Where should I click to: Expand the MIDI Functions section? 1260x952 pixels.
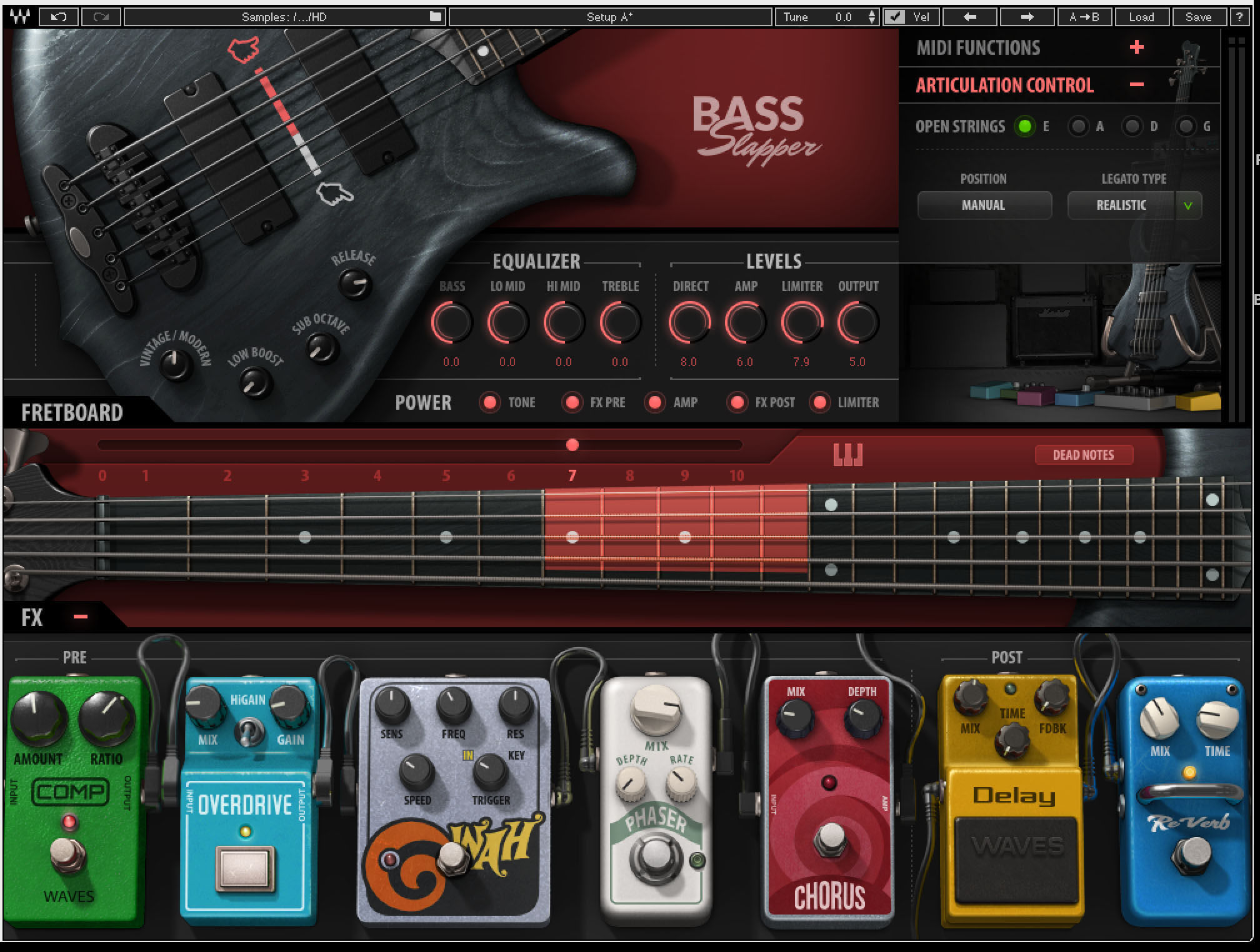click(1136, 47)
